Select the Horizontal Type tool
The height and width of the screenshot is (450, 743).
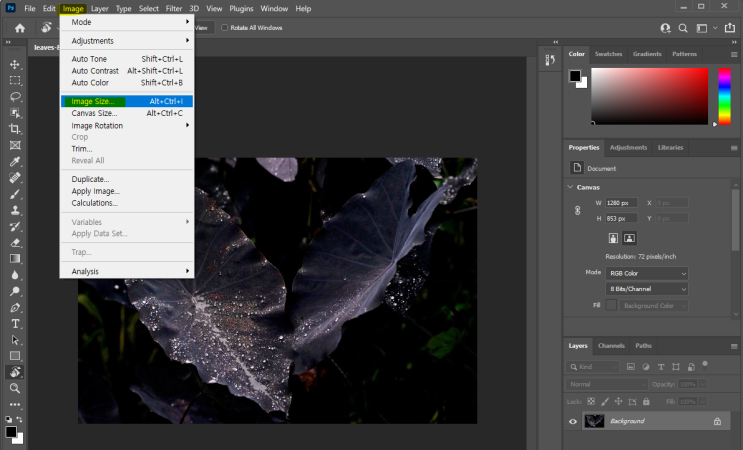click(x=15, y=324)
